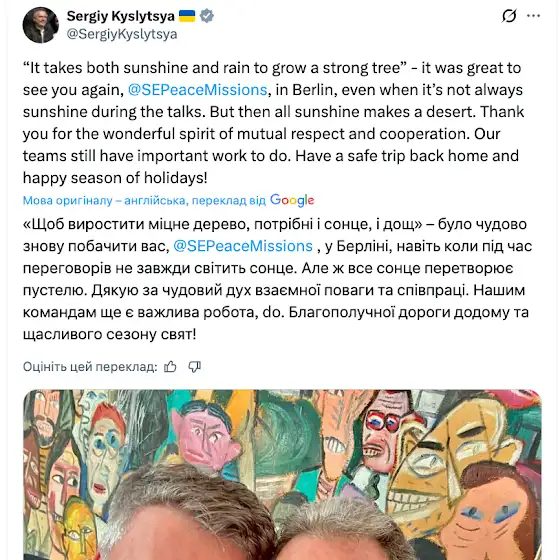
Task: Click the 'Оцініть цей переклад' label
Action: point(90,367)
